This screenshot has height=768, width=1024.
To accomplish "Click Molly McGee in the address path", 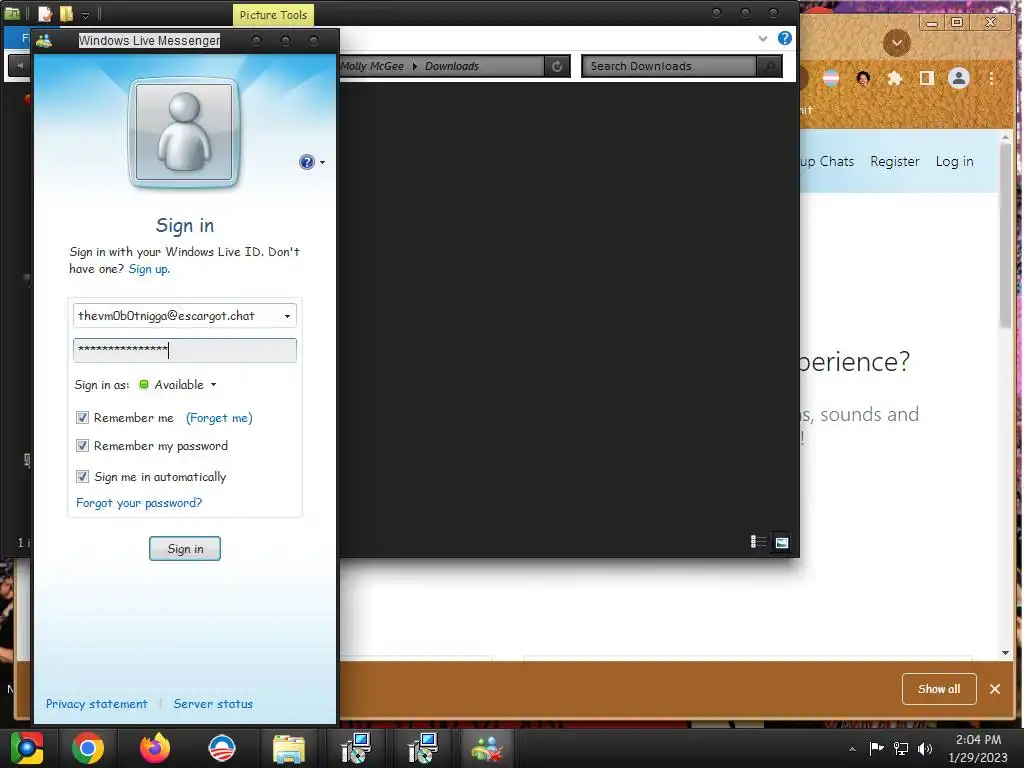I will click(x=372, y=66).
